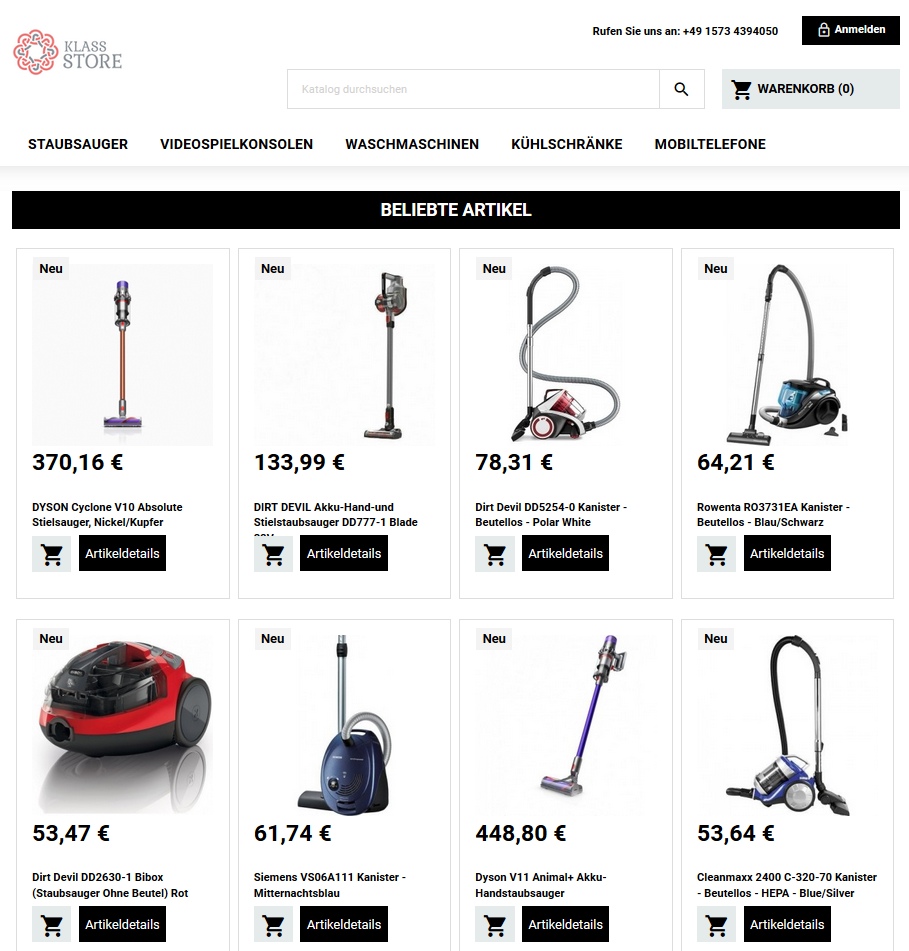Add Rowenta RO3731EA to cart
This screenshot has width=909, height=951.
coord(717,554)
